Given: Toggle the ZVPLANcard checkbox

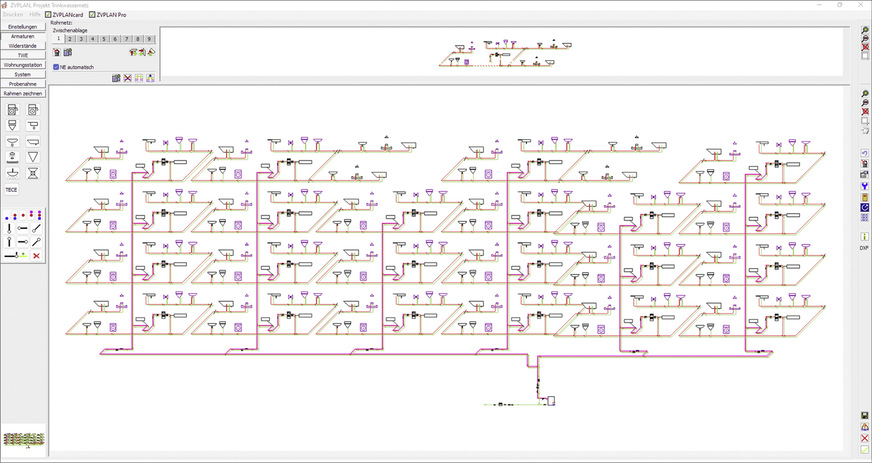Looking at the screenshot, I should [x=52, y=15].
